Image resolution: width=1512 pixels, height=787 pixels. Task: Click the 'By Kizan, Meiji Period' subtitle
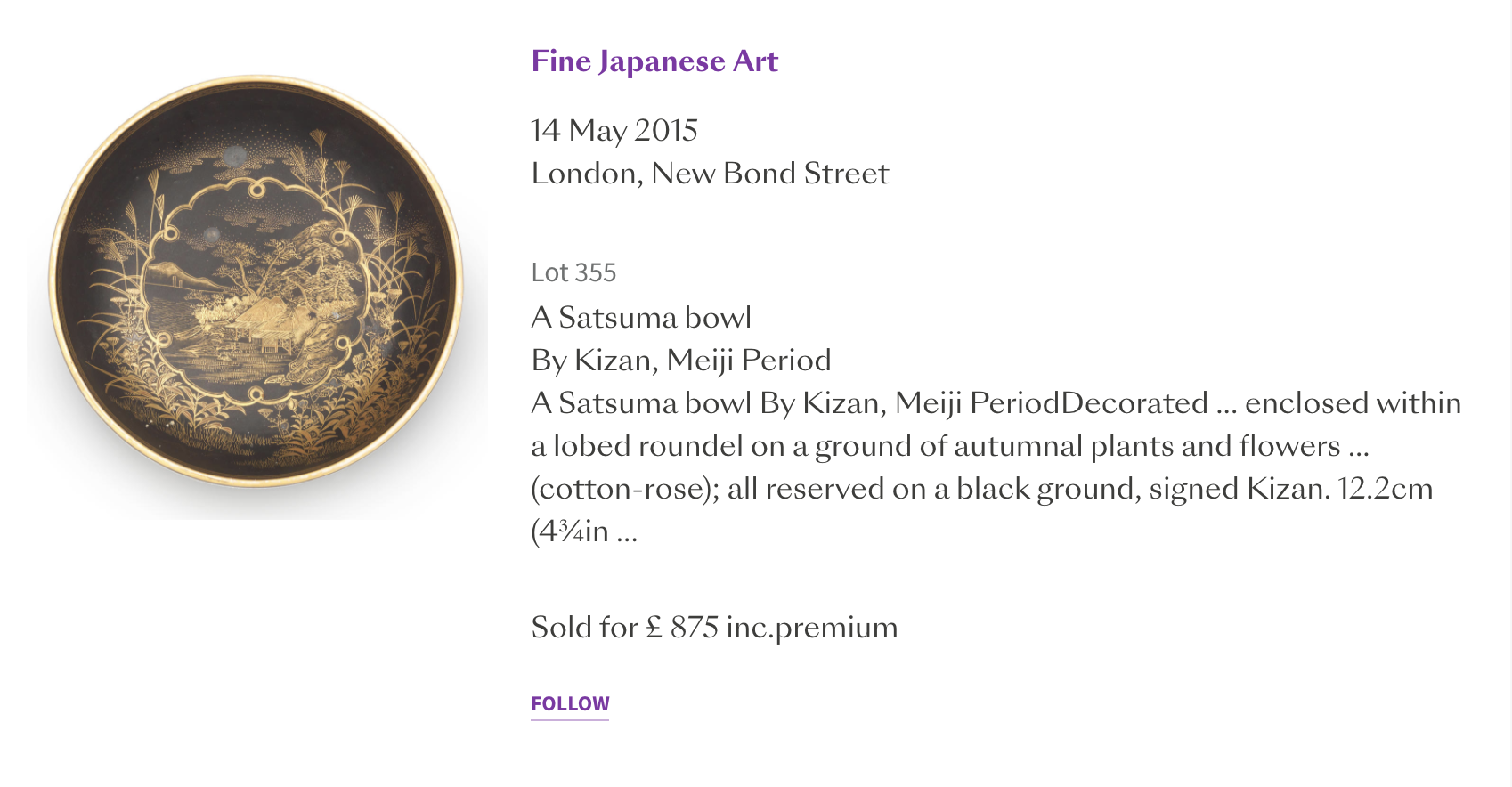[x=681, y=361]
